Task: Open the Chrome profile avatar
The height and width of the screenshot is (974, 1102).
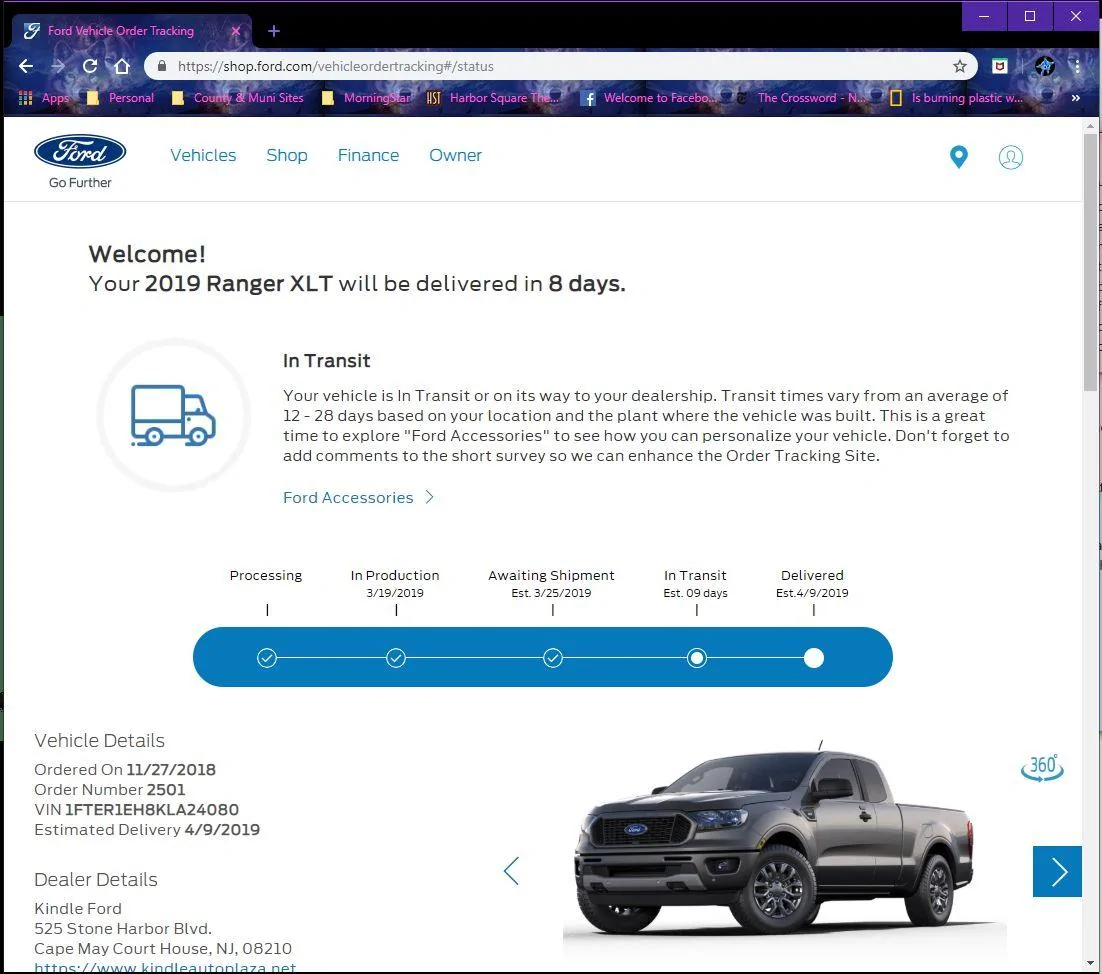Action: (1044, 66)
